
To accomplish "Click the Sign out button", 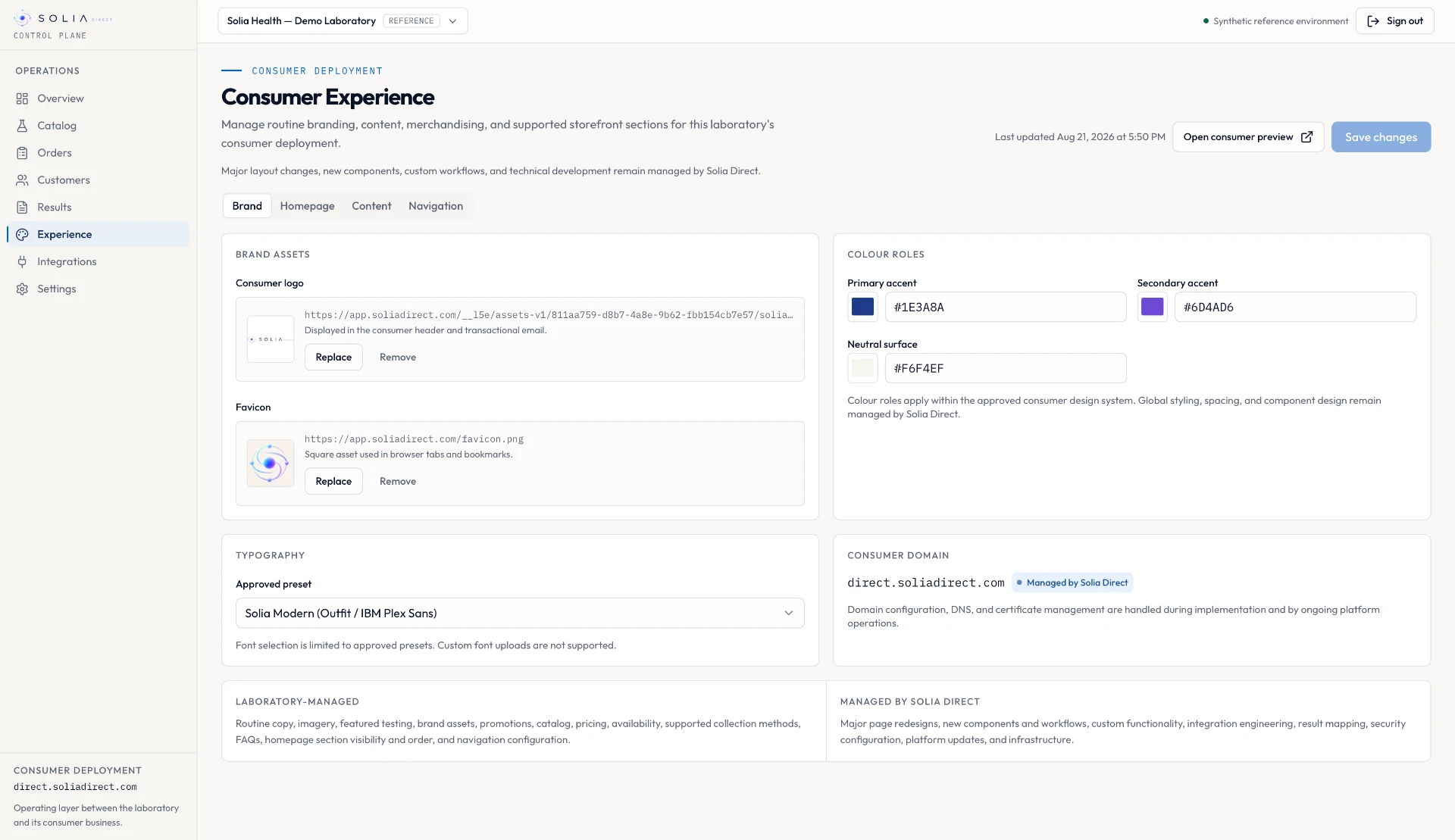I will point(1394,21).
